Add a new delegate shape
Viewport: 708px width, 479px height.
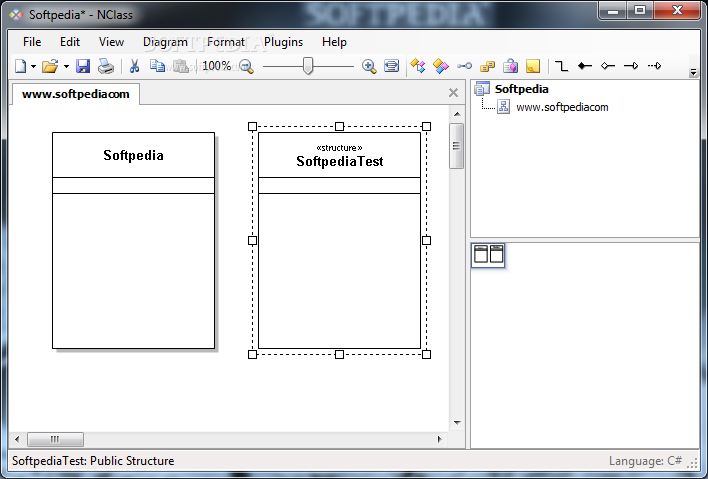click(510, 66)
